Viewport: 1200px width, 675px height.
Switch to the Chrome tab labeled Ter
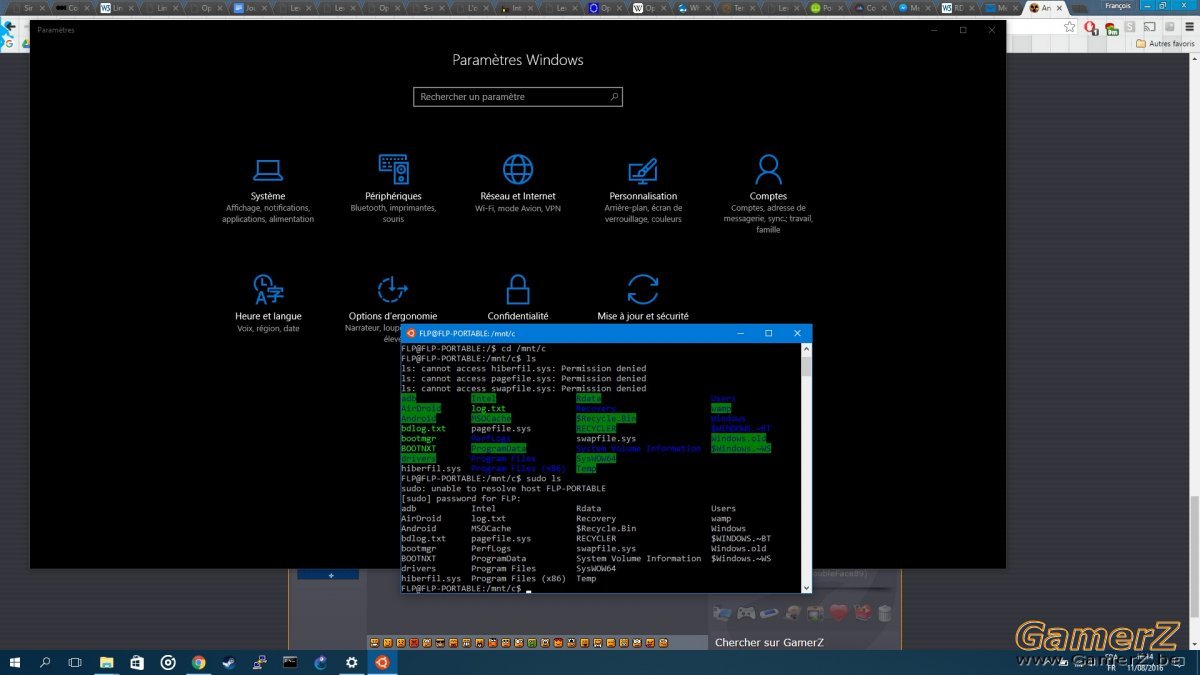737,8
